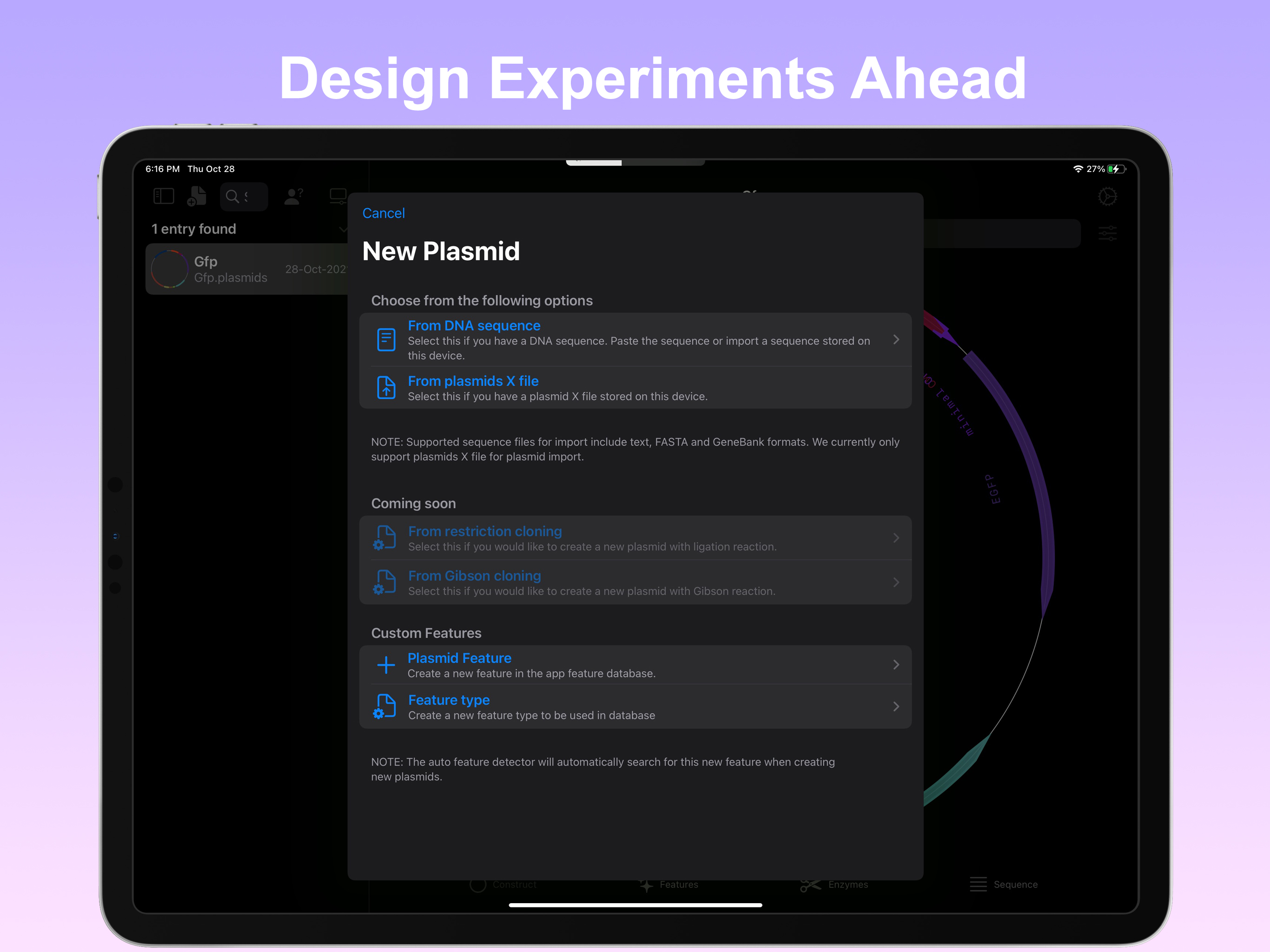Open settings gear at top right

[x=1107, y=196]
